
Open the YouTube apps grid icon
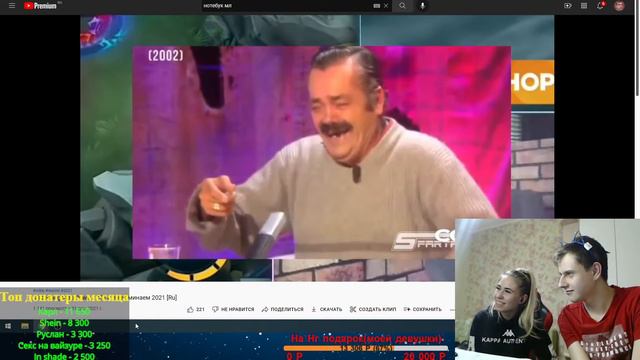[x=584, y=6]
